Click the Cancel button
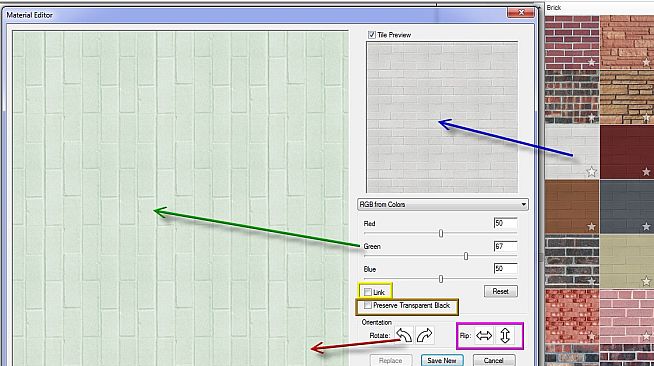This screenshot has height=366, width=654. [493, 360]
